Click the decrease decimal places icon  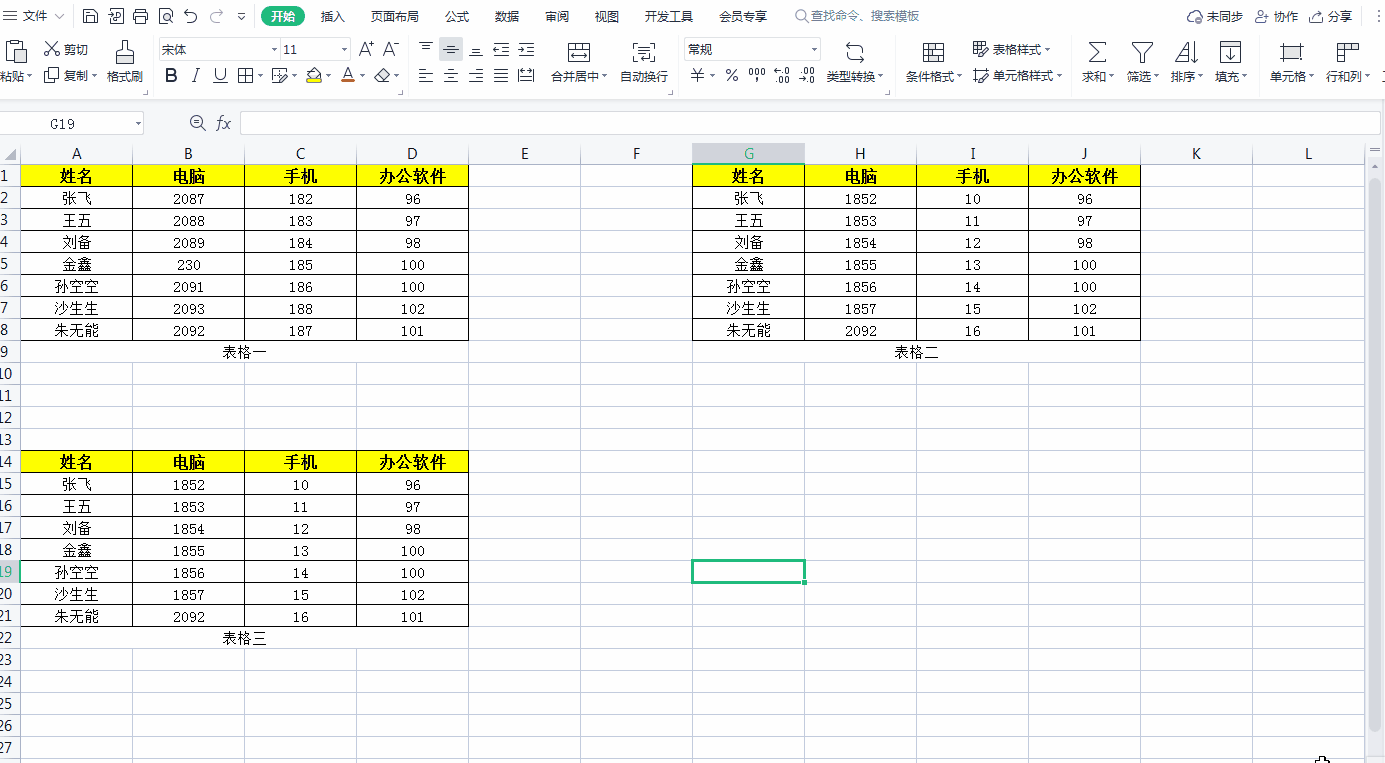807,75
